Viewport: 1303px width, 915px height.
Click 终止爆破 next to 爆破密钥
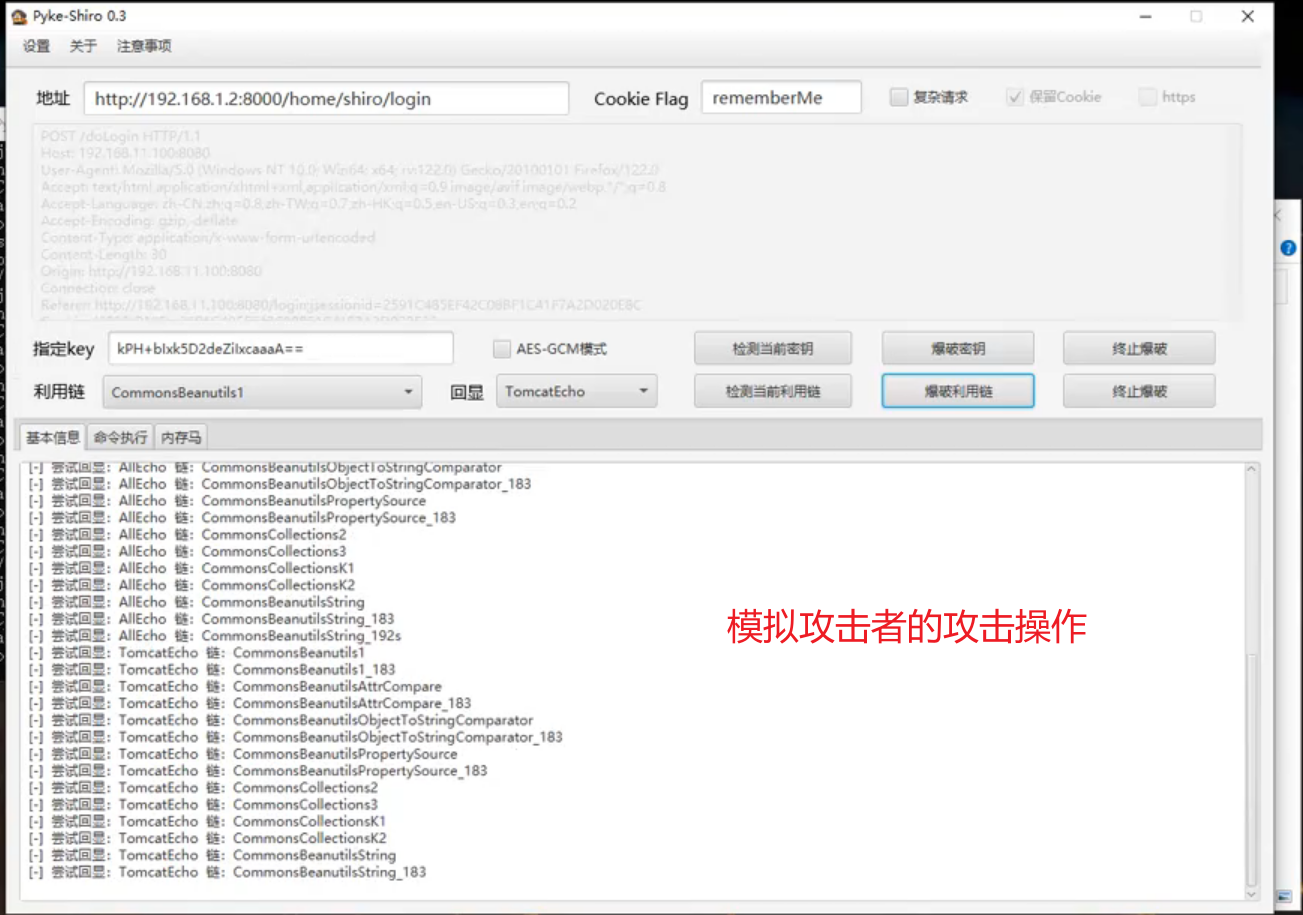[x=1139, y=347]
